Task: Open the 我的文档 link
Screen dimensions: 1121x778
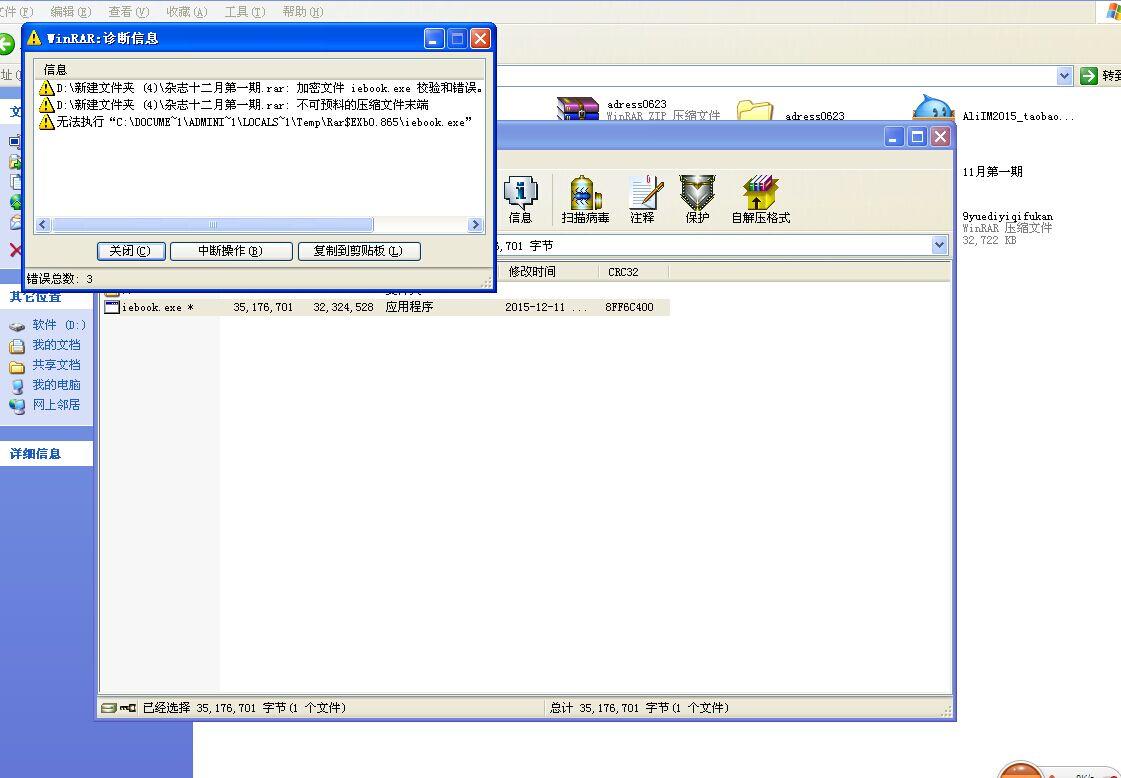Action: (x=56, y=345)
